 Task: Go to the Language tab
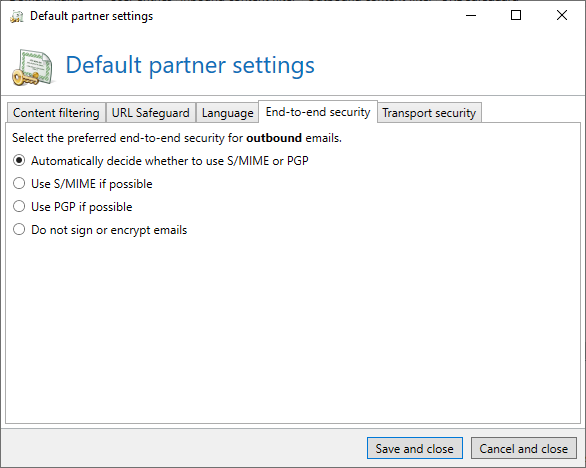pyautogui.click(x=227, y=113)
